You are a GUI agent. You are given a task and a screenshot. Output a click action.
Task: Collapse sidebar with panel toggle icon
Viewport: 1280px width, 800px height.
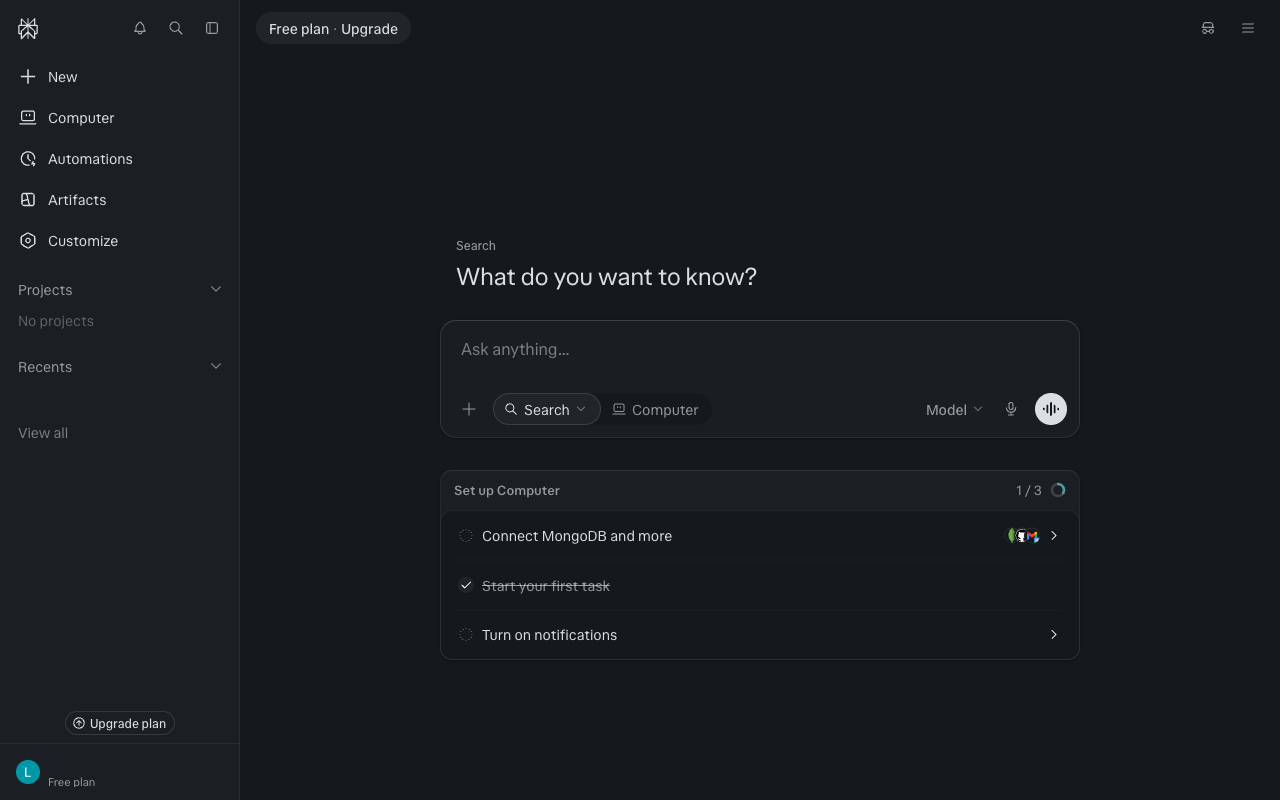pyautogui.click(x=212, y=28)
